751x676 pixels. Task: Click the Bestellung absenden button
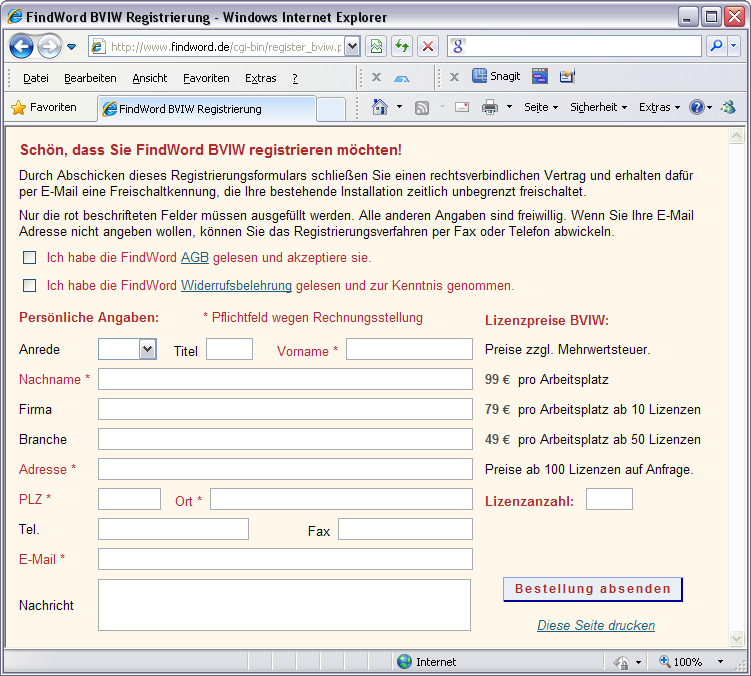[592, 589]
